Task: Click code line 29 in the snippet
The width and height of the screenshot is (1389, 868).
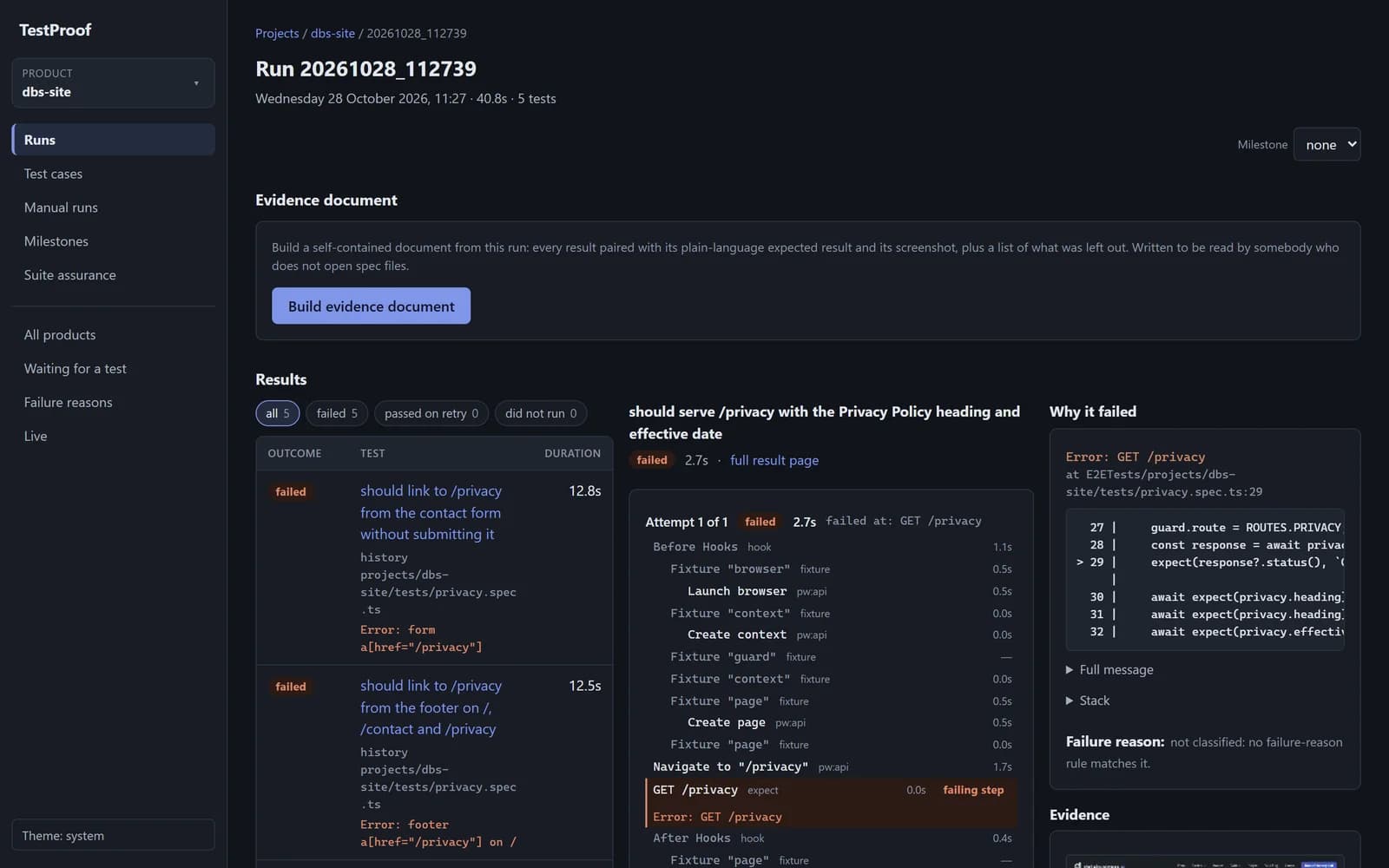Action: point(1207,562)
